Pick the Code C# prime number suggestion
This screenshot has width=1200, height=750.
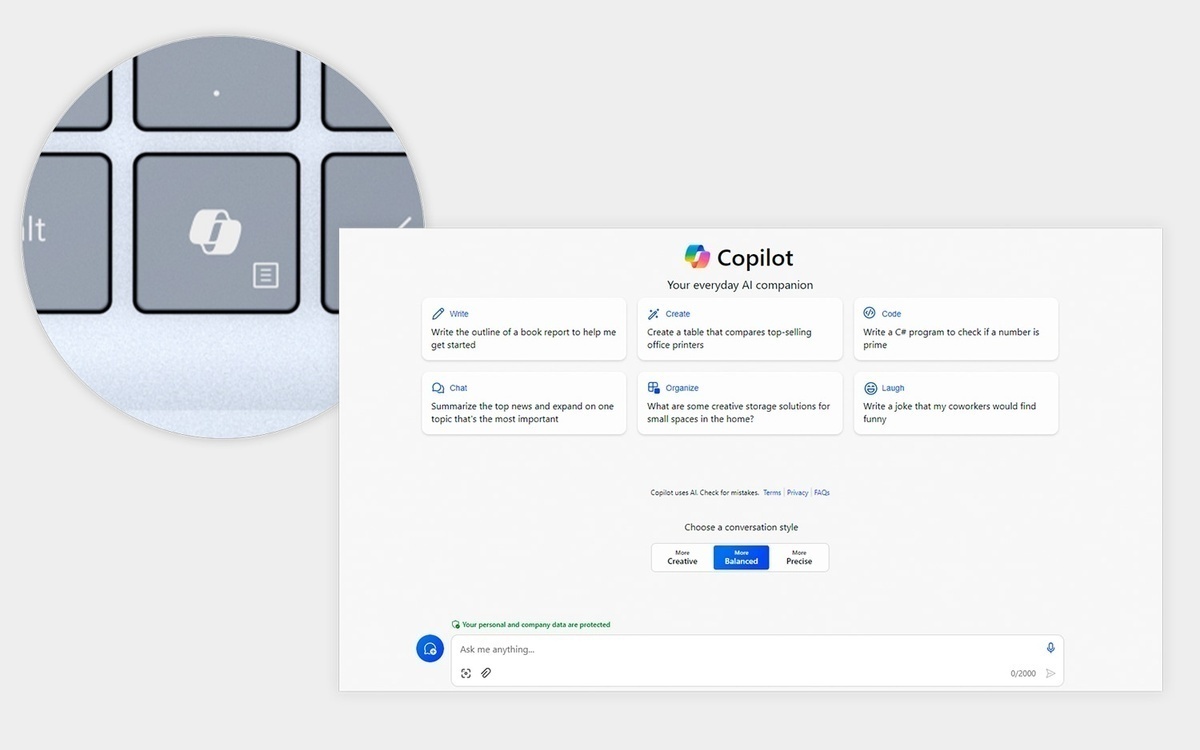tap(956, 329)
